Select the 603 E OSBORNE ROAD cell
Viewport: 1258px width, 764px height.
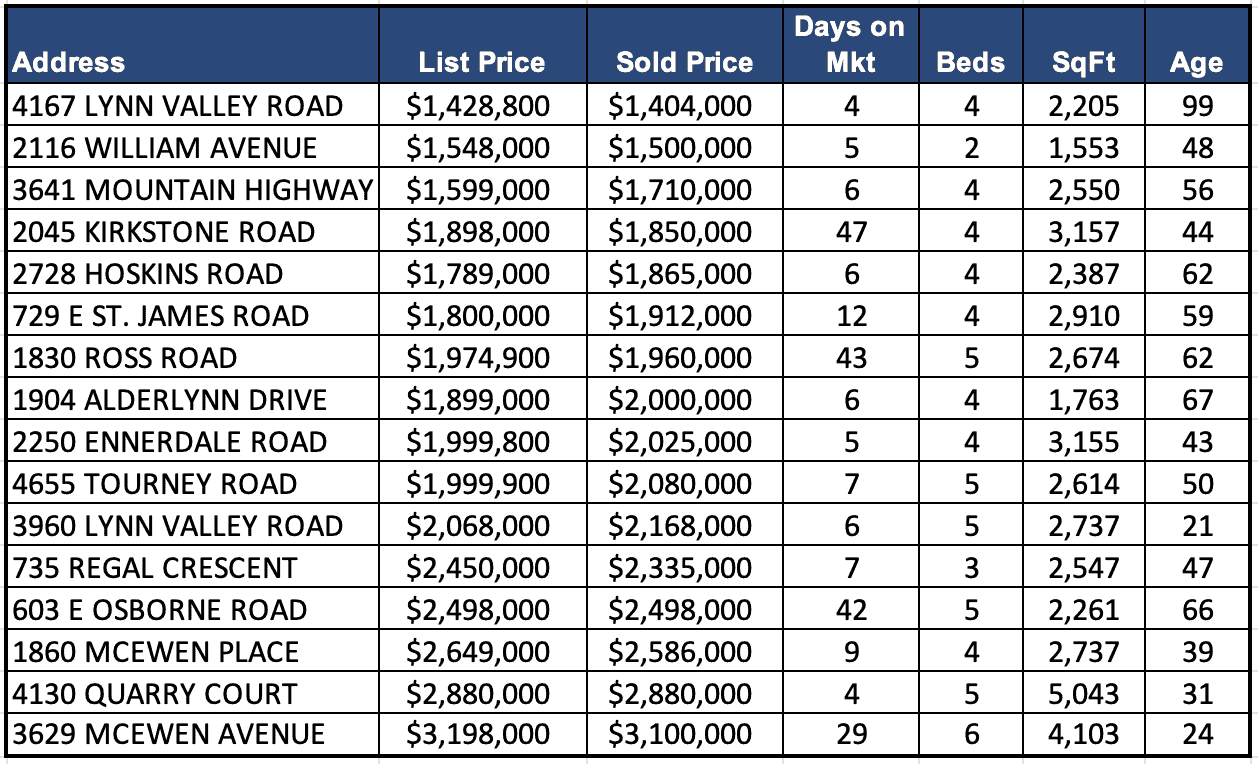click(160, 610)
